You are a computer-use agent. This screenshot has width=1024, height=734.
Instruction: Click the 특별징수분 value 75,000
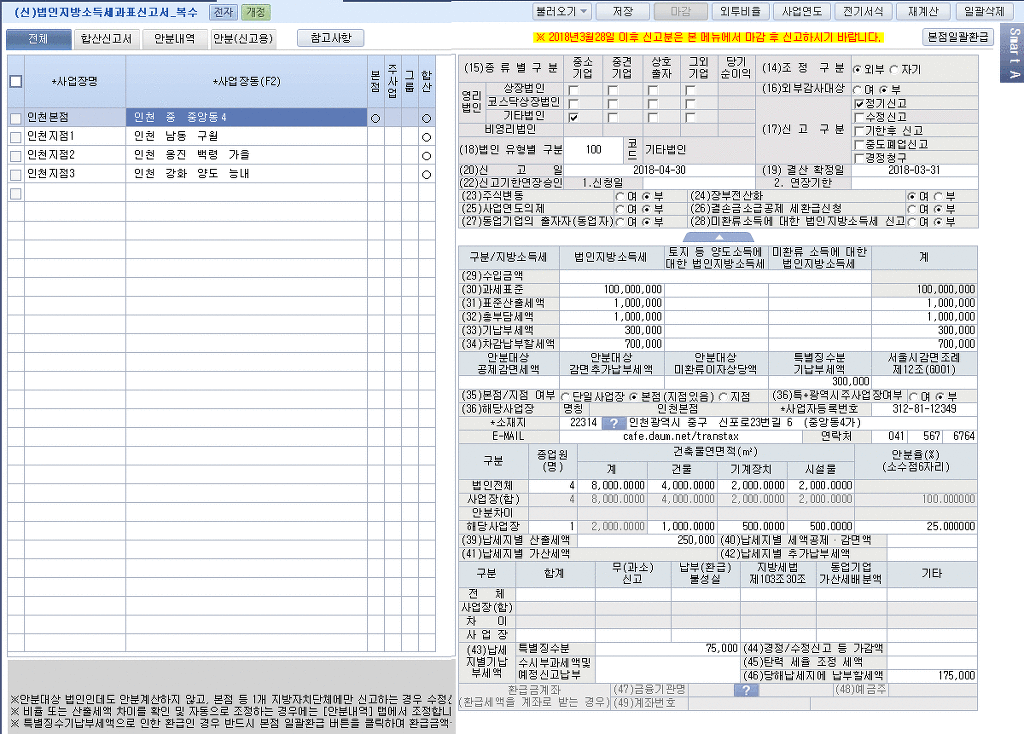(x=667, y=648)
